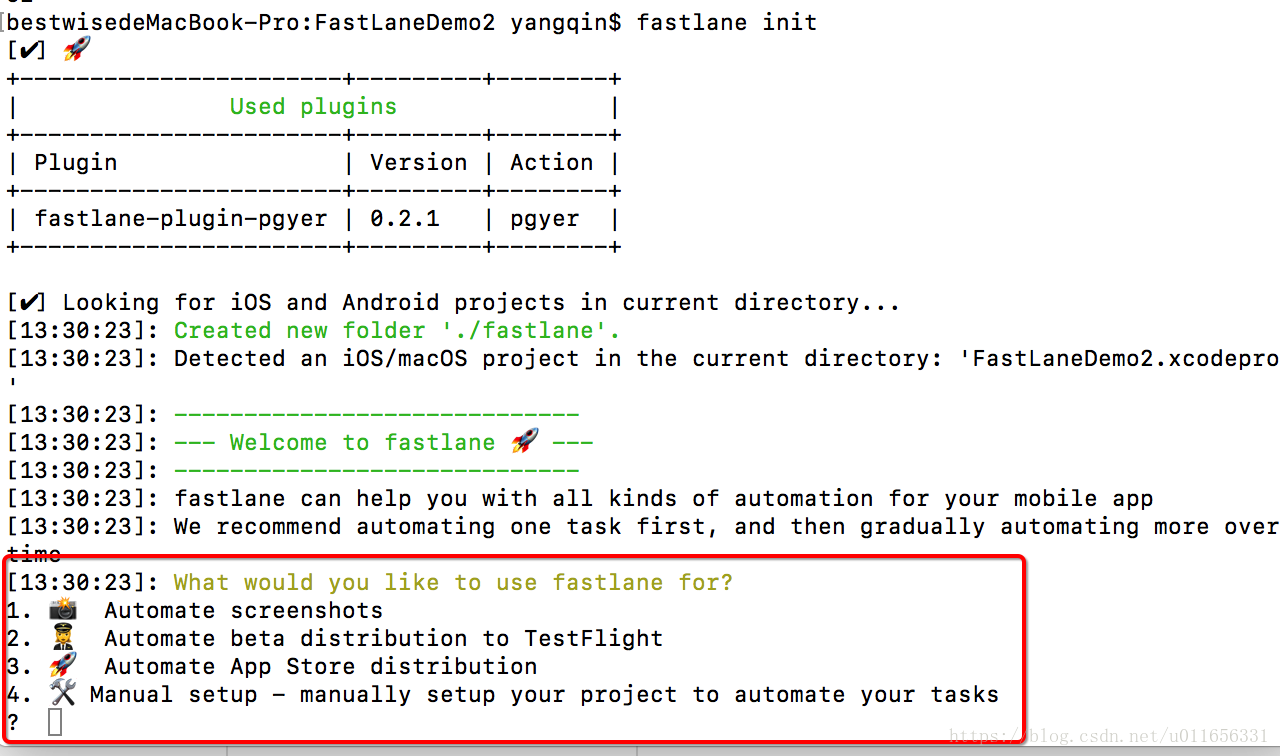Select Automate App Store distribution line
This screenshot has height=756, width=1280.
[x=320, y=666]
